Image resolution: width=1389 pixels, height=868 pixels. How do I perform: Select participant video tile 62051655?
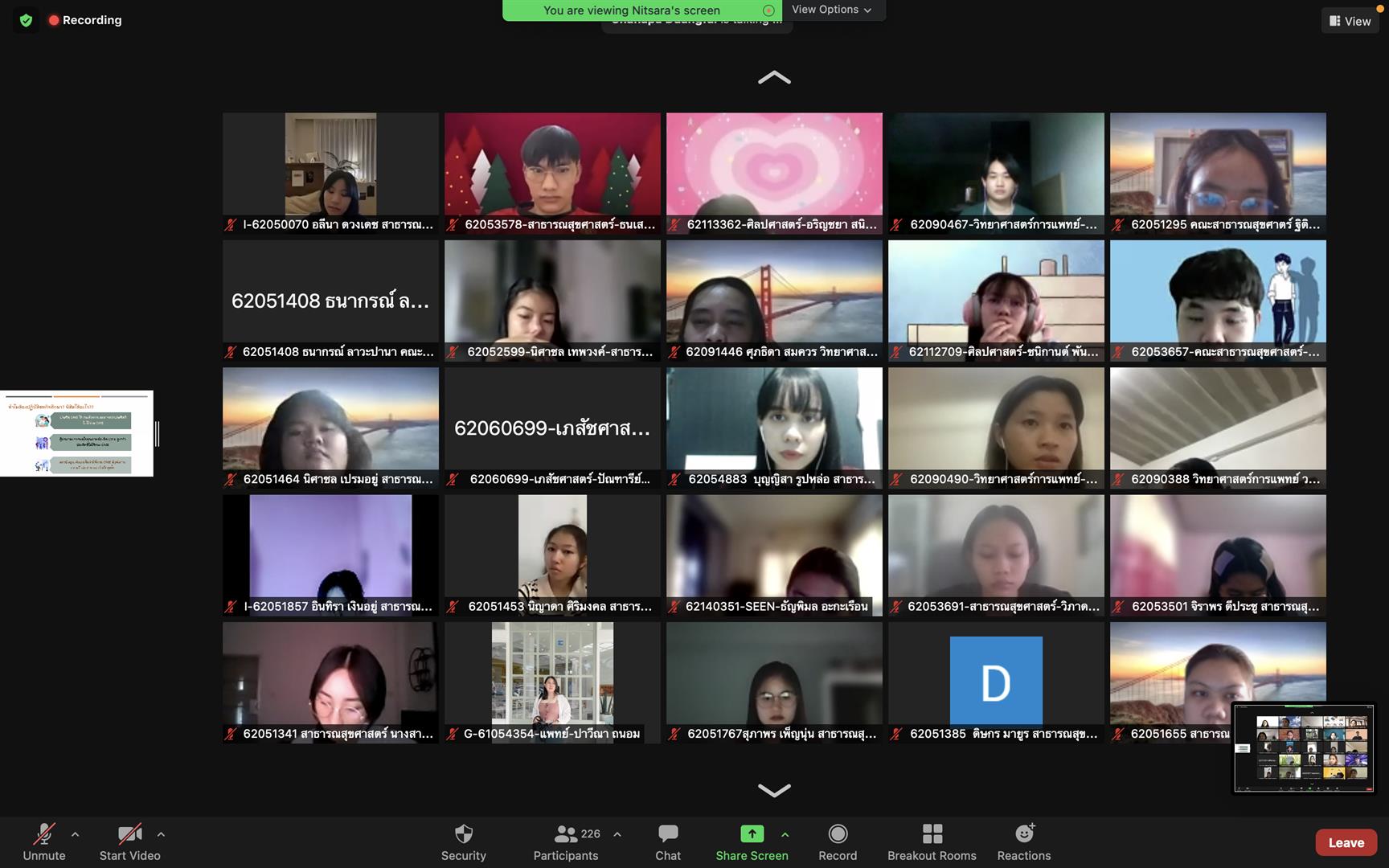click(1218, 682)
